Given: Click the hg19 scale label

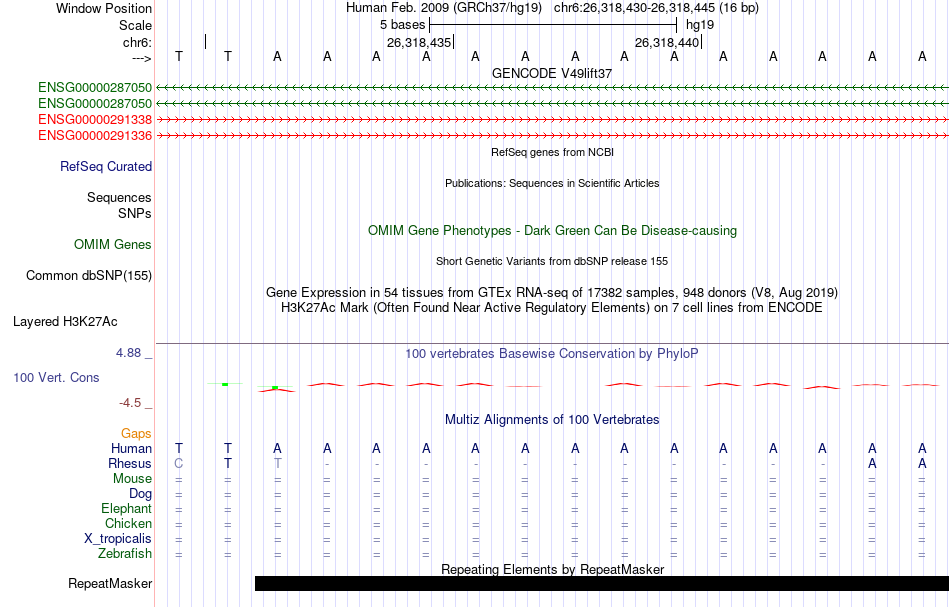Looking at the screenshot, I should click(700, 25).
